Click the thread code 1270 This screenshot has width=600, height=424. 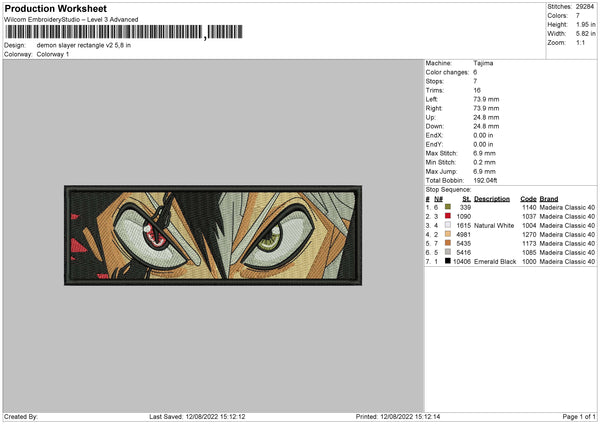(x=529, y=235)
